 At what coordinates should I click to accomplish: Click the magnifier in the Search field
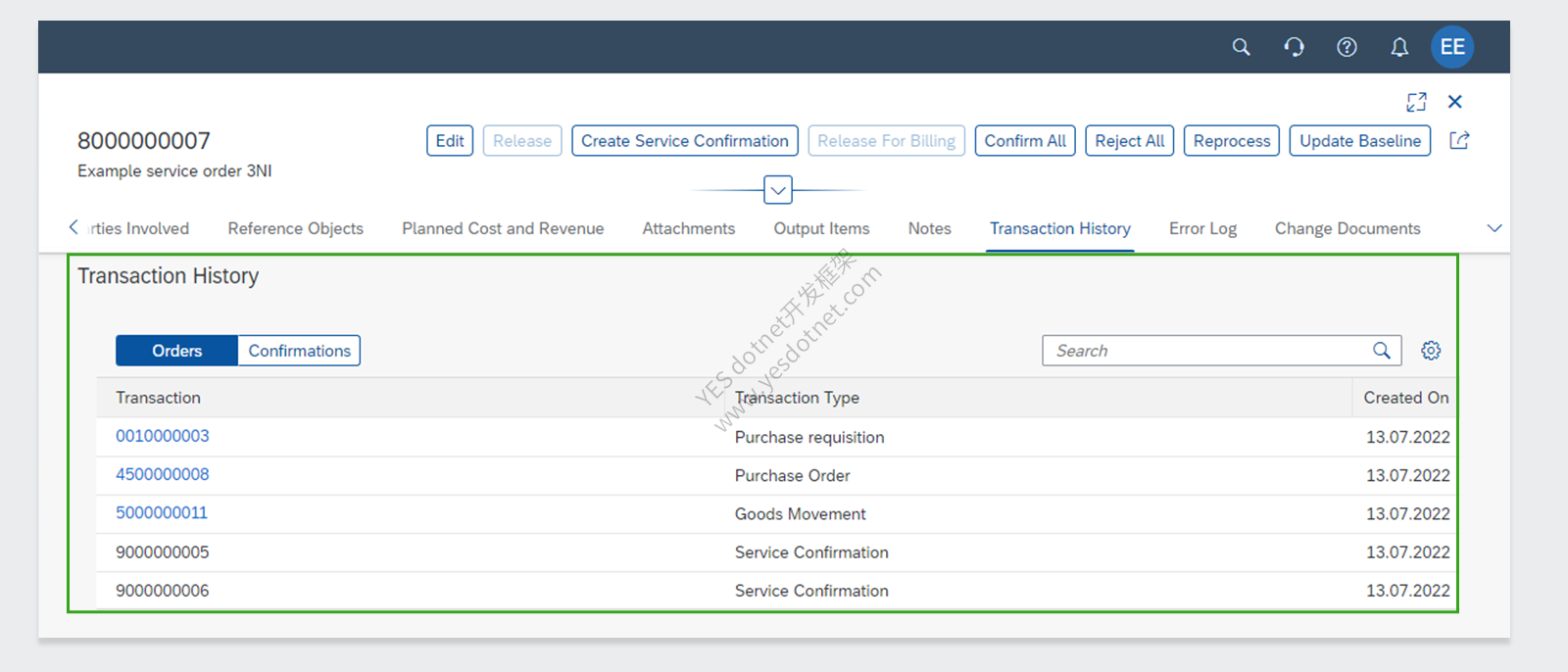coord(1382,351)
